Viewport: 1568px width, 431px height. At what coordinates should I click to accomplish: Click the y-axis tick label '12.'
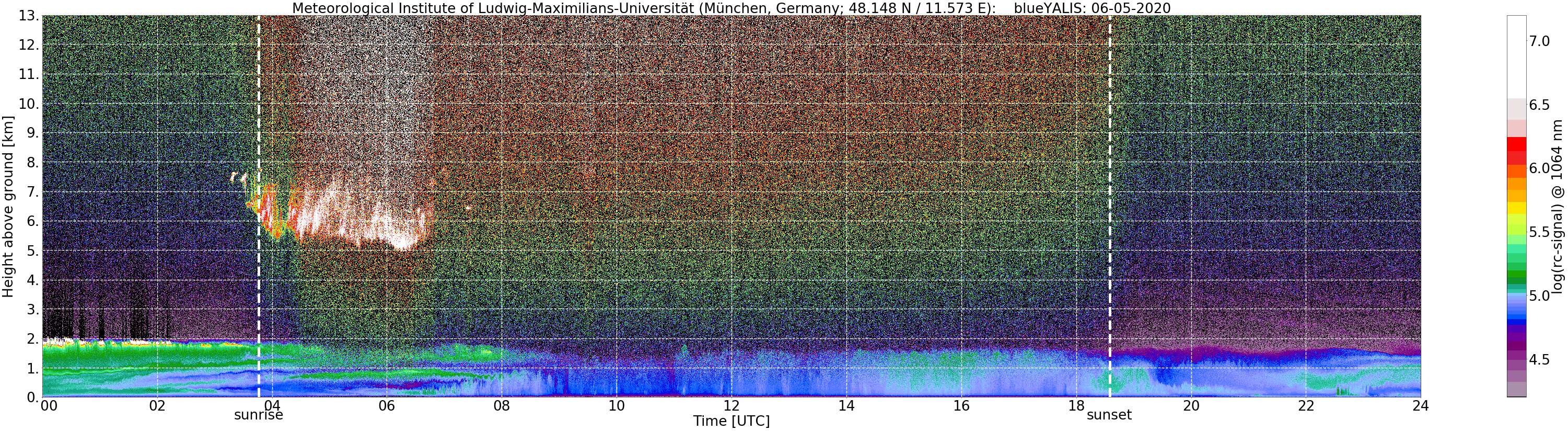[29, 45]
